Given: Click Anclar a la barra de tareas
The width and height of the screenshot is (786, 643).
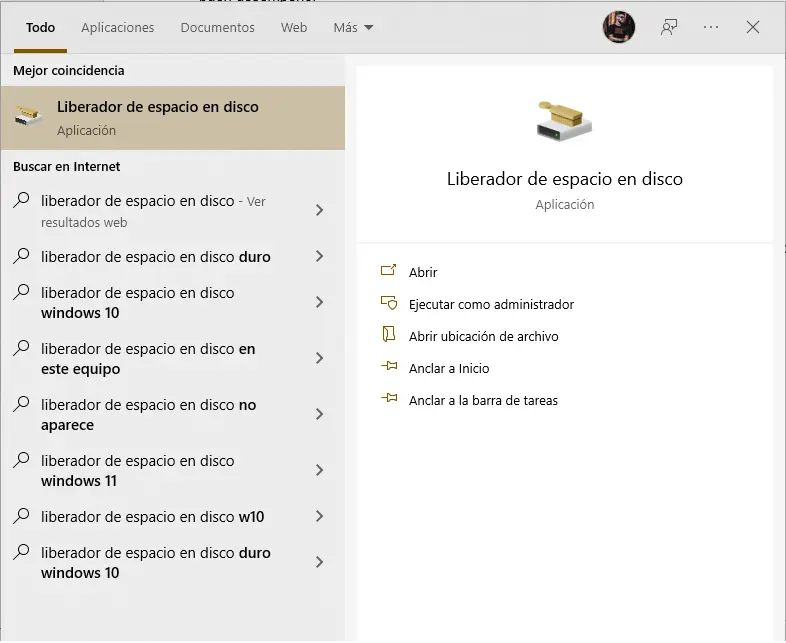Looking at the screenshot, I should pyautogui.click(x=483, y=400).
